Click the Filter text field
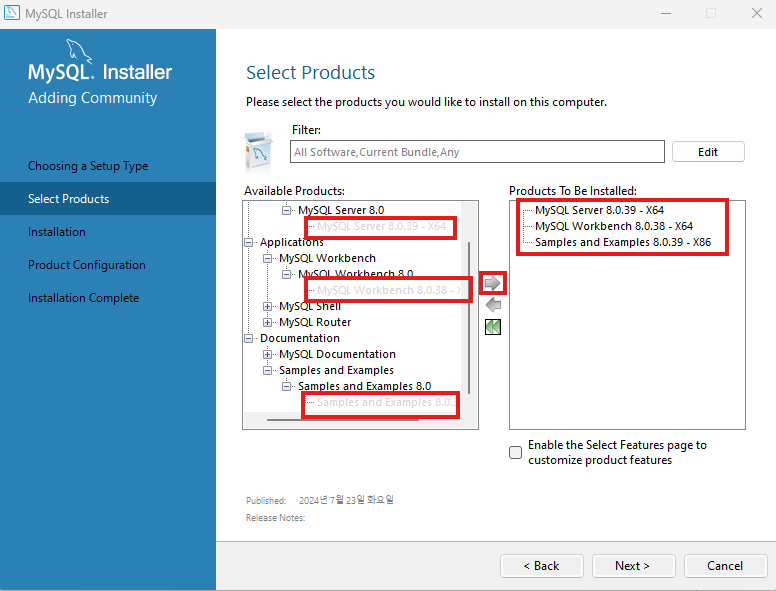This screenshot has height=591, width=776. pyautogui.click(x=477, y=152)
